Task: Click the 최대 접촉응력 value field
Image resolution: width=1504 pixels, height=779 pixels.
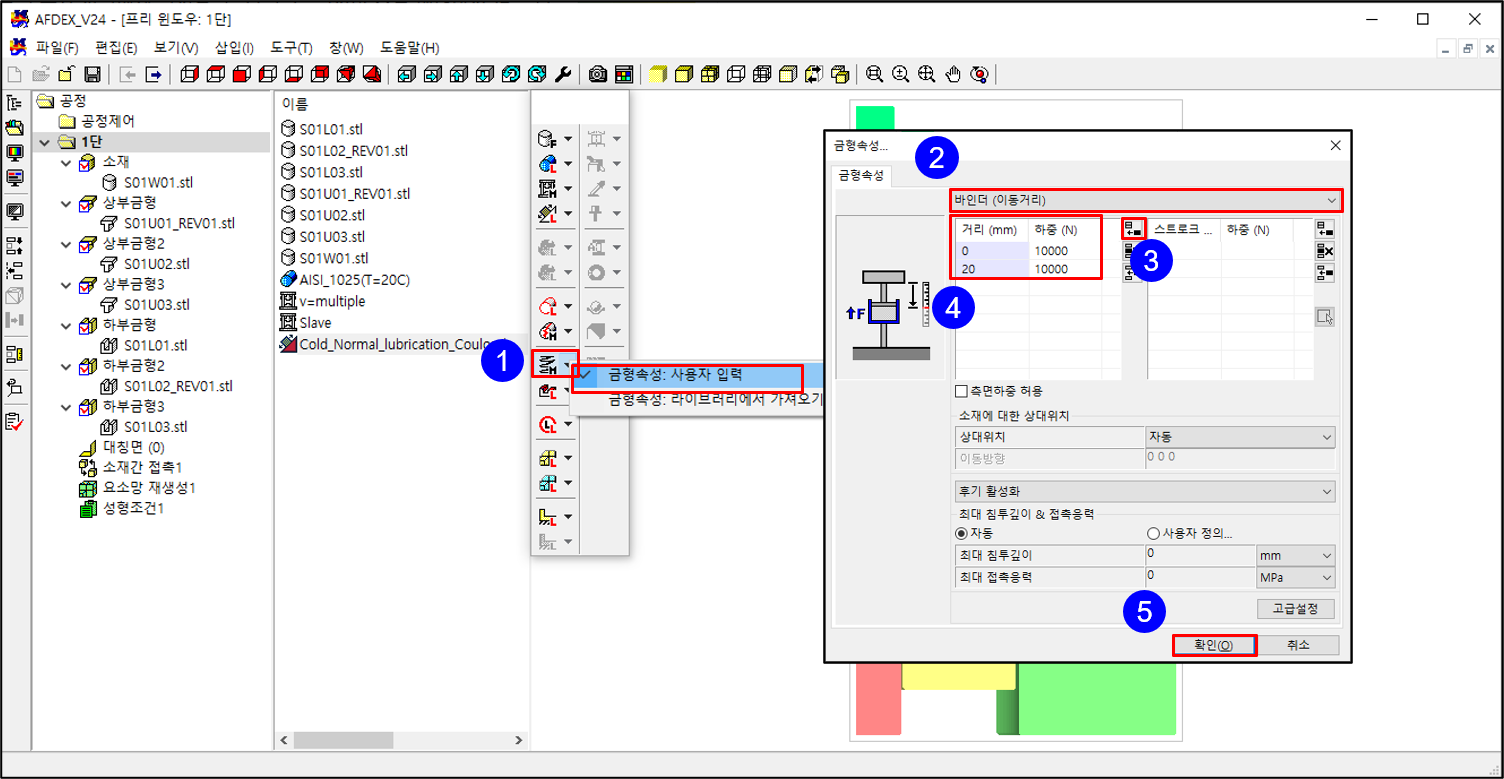Action: (1200, 577)
